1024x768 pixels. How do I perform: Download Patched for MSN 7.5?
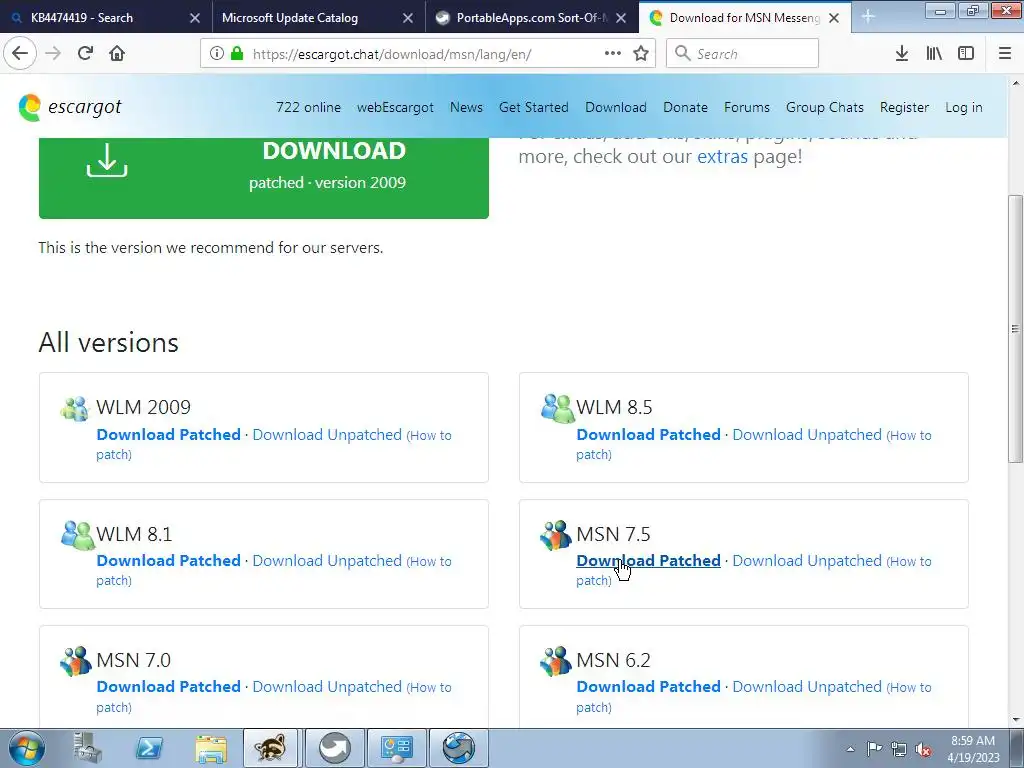(648, 560)
